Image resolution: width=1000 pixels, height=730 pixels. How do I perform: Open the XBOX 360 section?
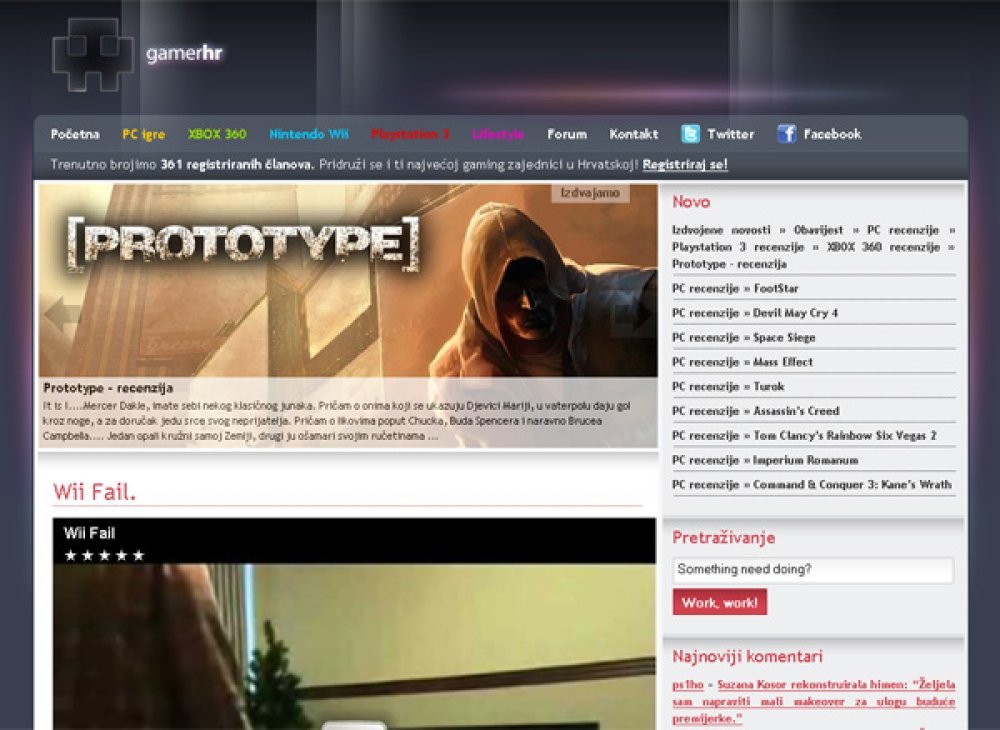217,135
